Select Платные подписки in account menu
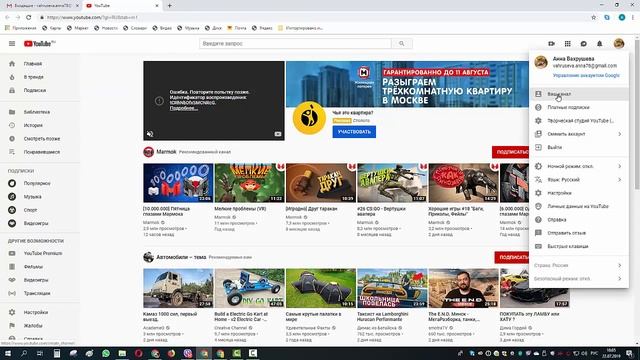 coord(579,107)
